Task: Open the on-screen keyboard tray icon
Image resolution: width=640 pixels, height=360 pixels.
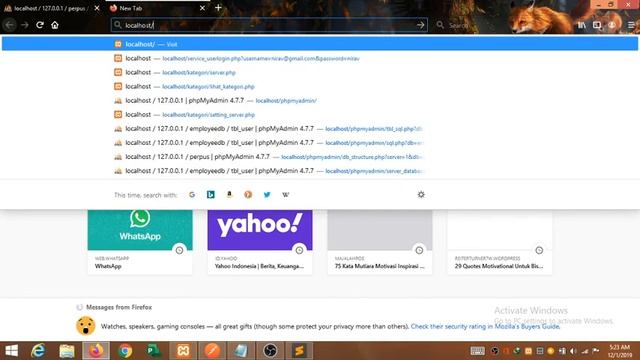Action: coord(477,351)
